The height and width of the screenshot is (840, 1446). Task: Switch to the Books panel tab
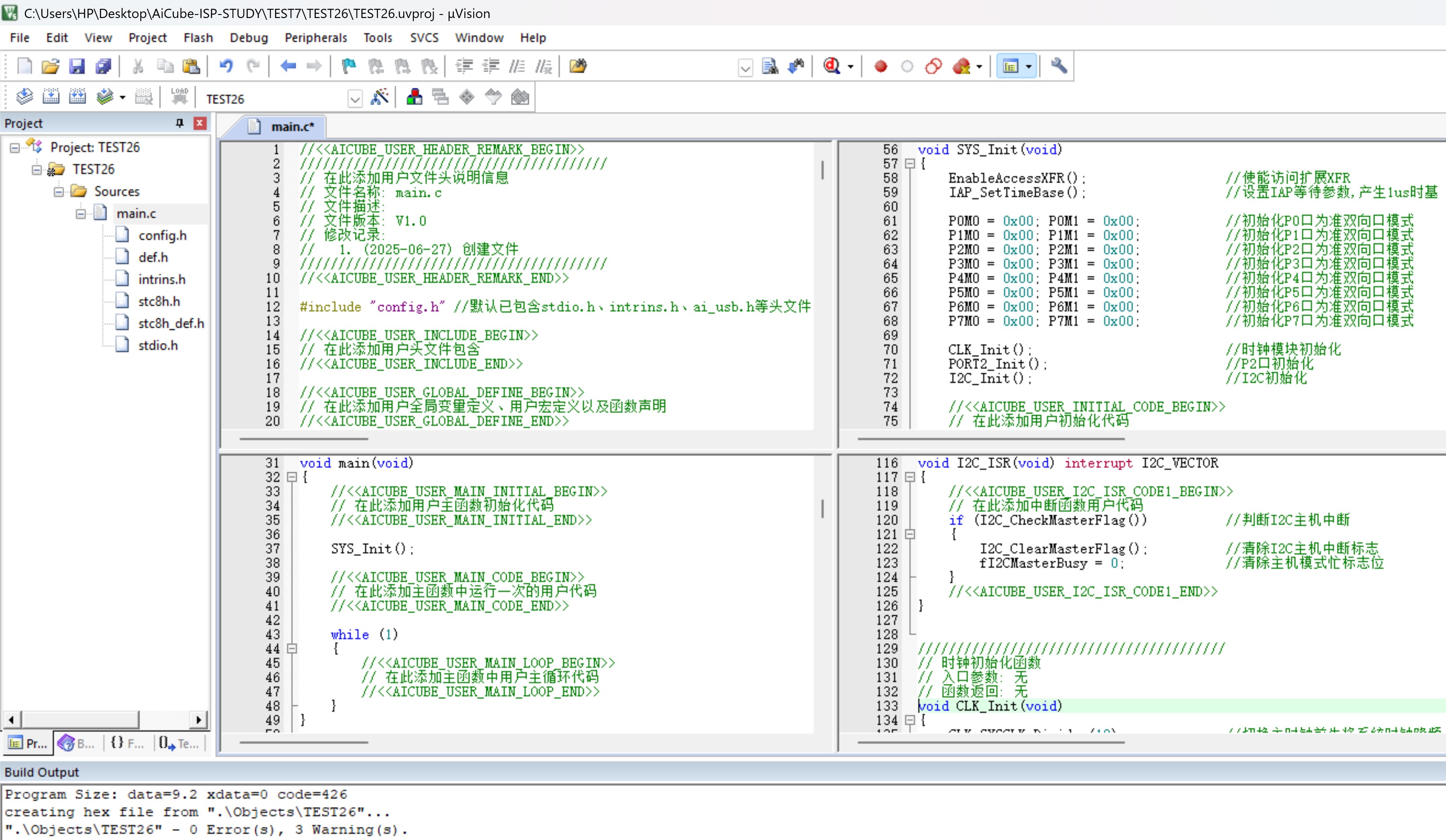point(77,743)
